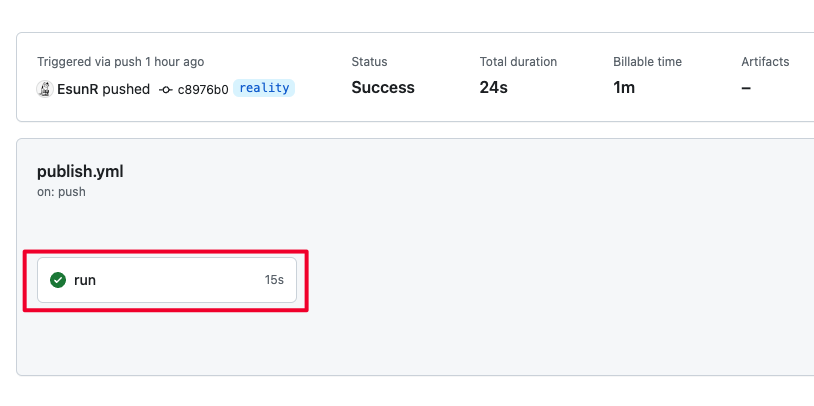This screenshot has width=814, height=406.
Task: Click the 'on: push' trigger text
Action: [61, 192]
